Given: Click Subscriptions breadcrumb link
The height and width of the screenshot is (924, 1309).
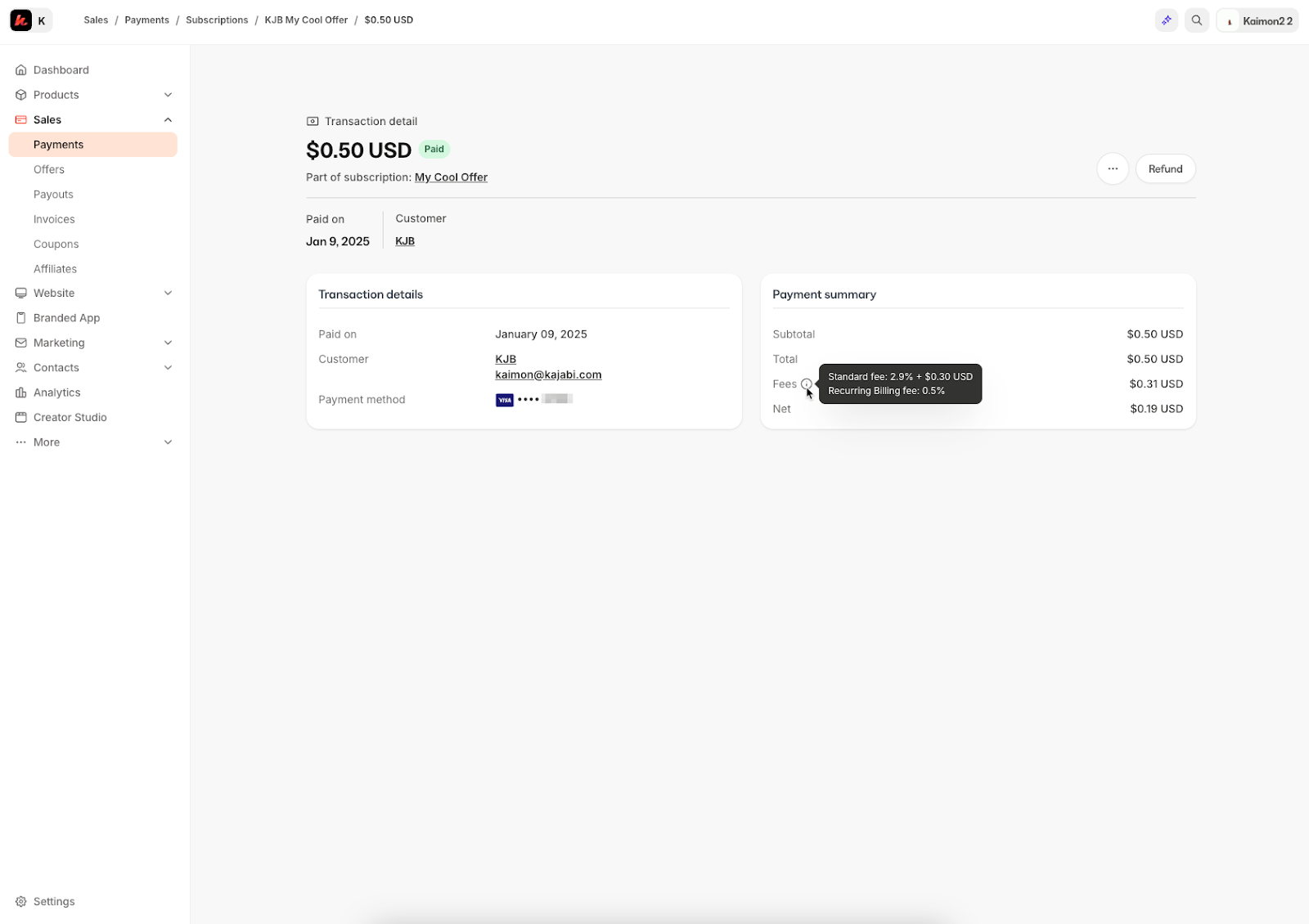Looking at the screenshot, I should [217, 20].
